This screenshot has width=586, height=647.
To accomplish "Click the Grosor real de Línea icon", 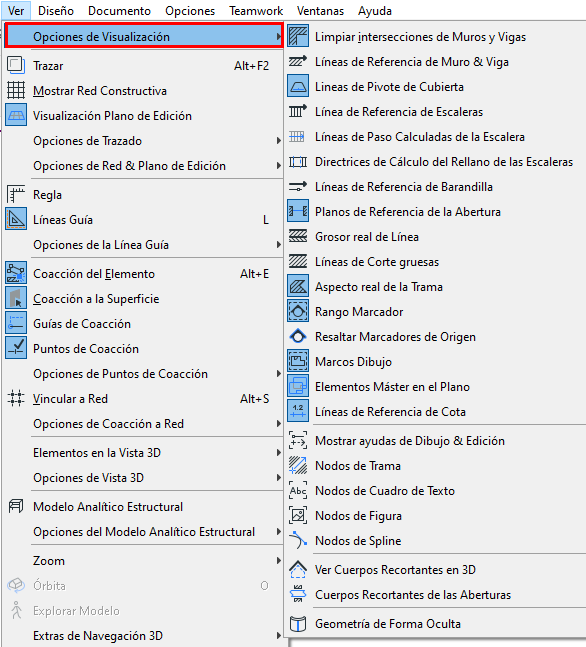I will point(298,236).
